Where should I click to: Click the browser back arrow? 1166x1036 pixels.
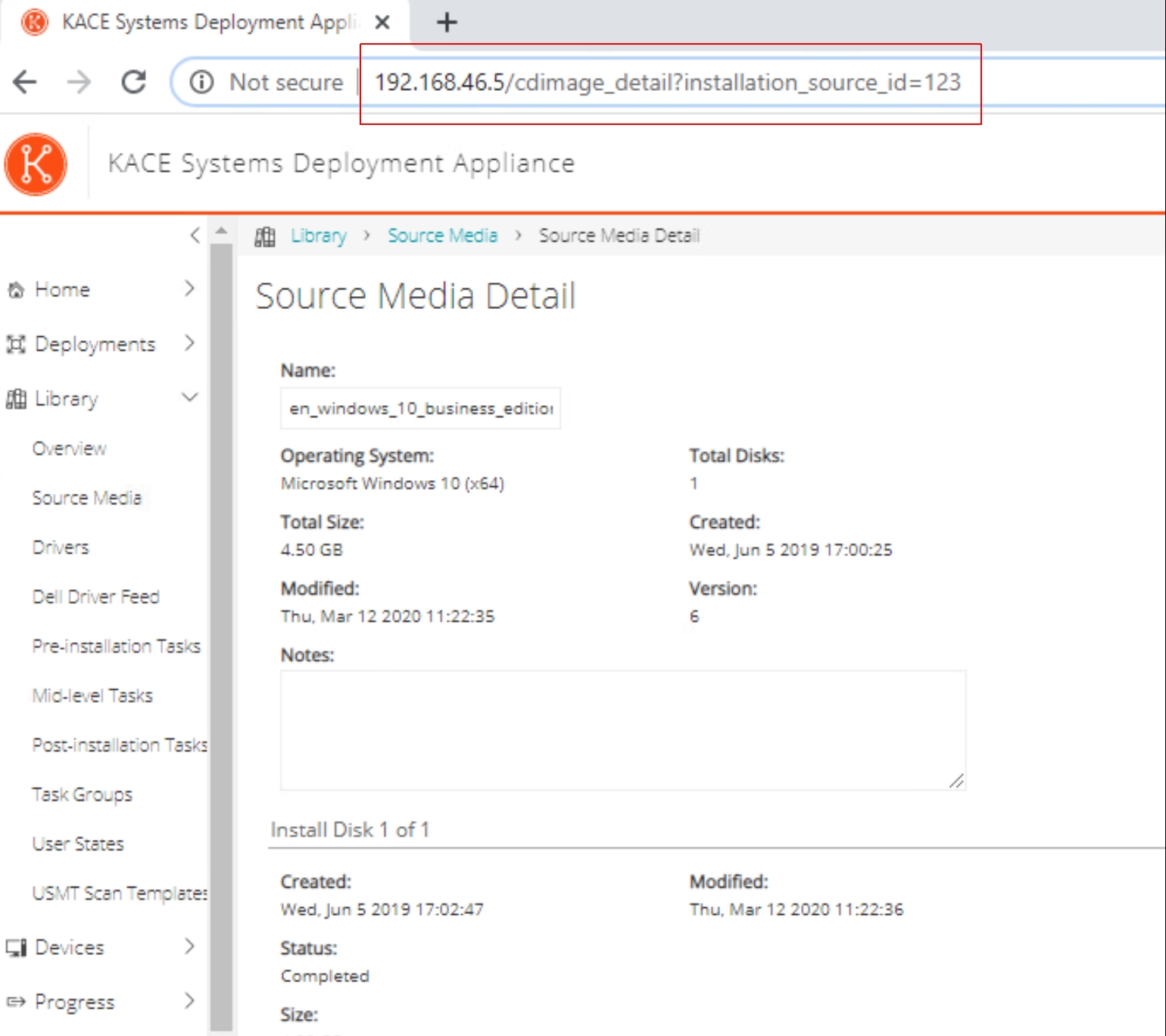point(25,82)
